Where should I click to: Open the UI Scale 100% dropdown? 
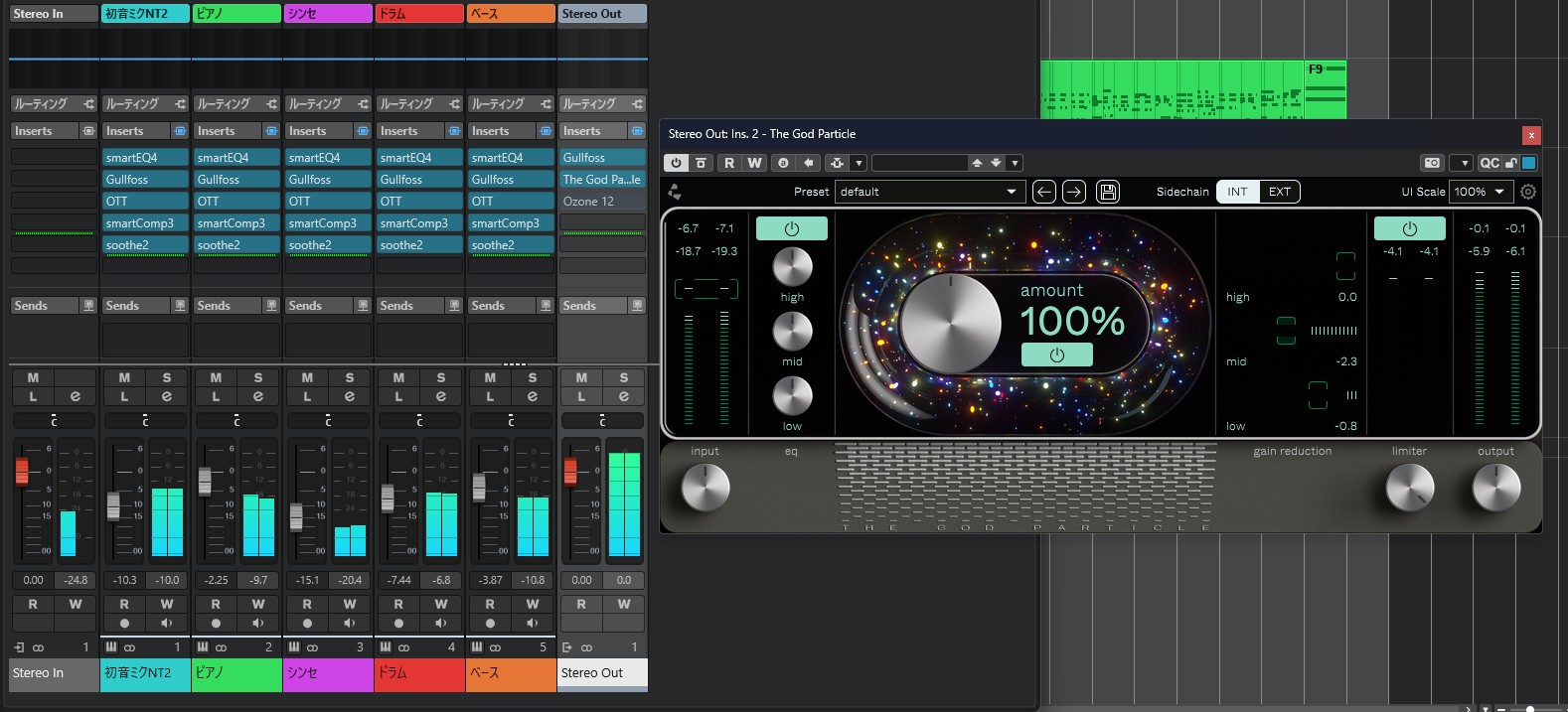coord(1480,192)
